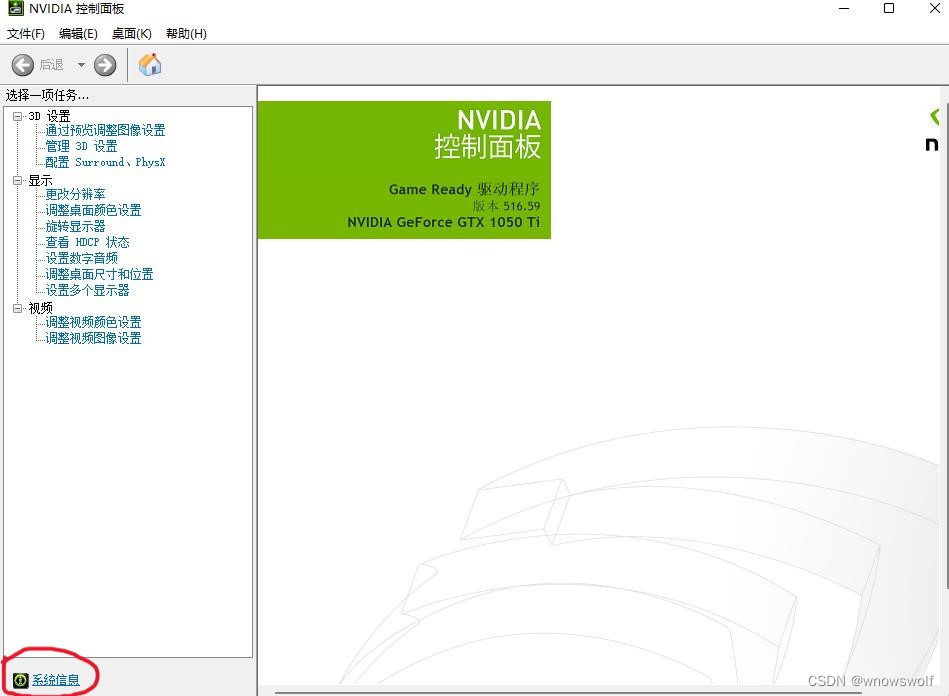The height and width of the screenshot is (696, 949).
Task: Go to the home page icon
Action: [150, 64]
